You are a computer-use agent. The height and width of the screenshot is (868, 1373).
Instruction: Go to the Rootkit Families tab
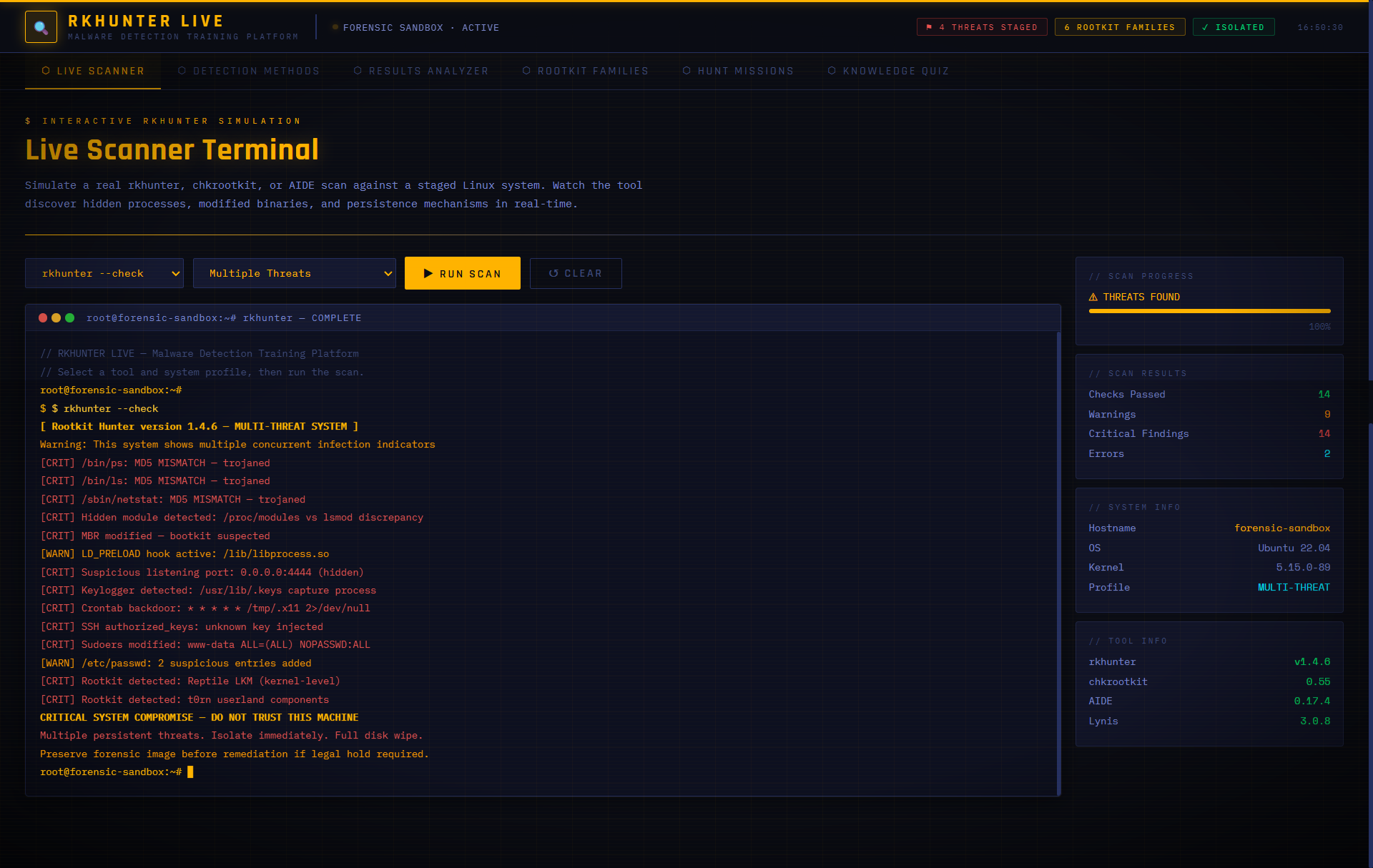586,71
